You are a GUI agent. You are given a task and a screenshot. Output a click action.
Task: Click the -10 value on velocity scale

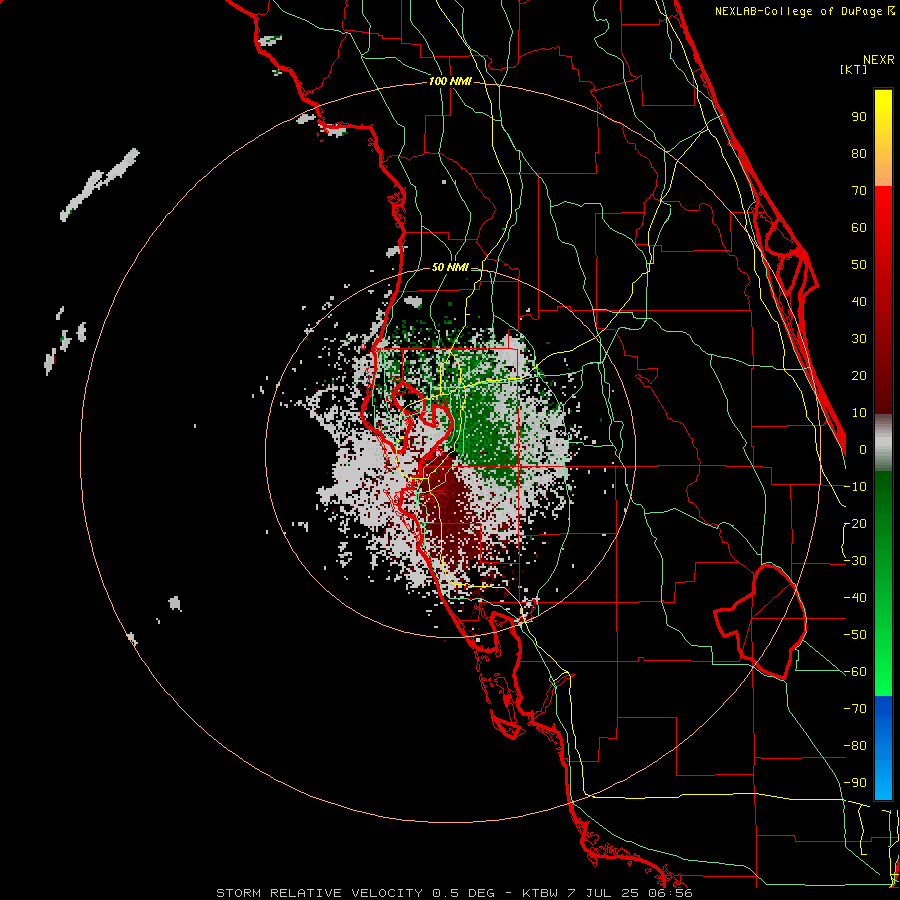pos(855,487)
